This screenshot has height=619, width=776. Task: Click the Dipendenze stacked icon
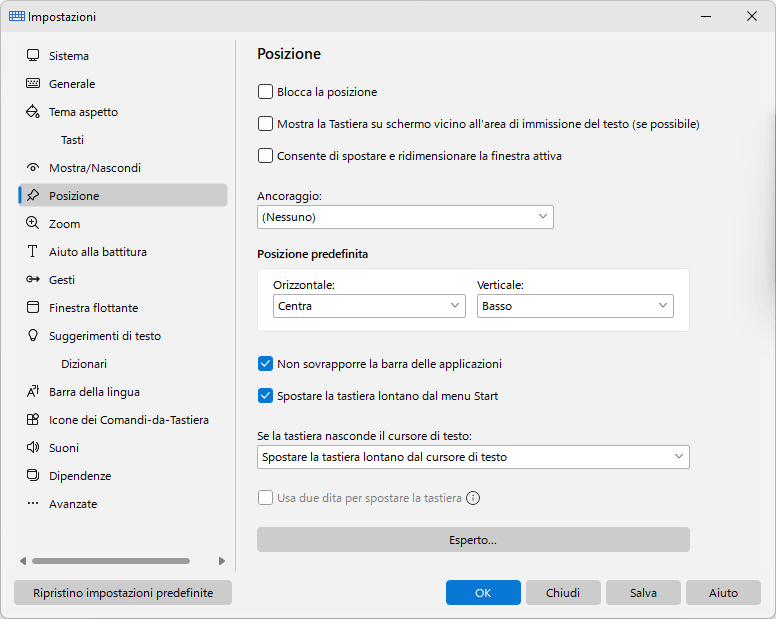(33, 476)
